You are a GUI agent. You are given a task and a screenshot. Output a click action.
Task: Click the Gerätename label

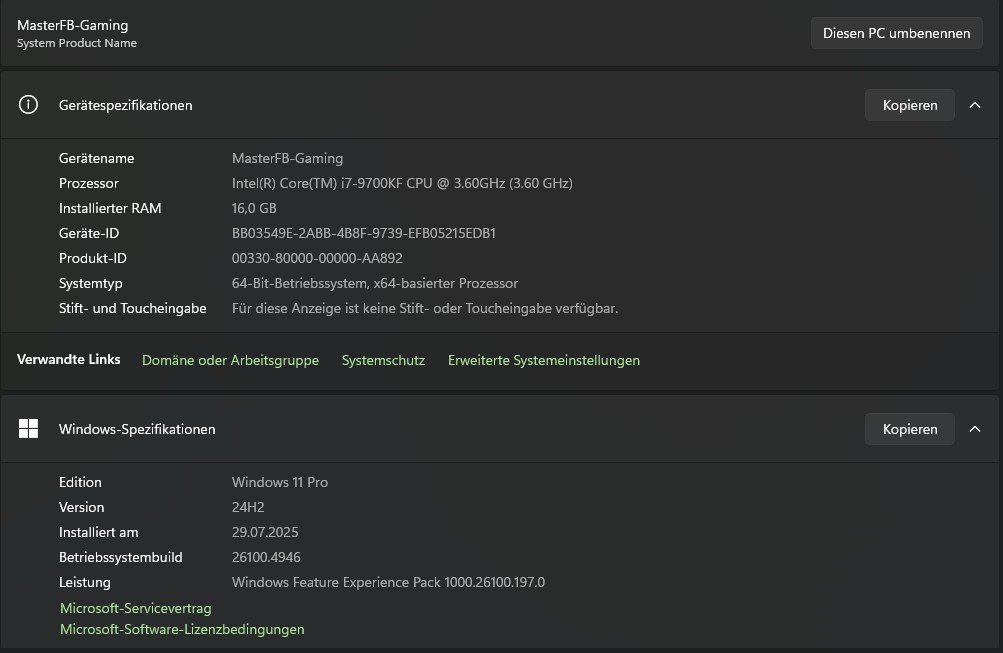pos(97,158)
